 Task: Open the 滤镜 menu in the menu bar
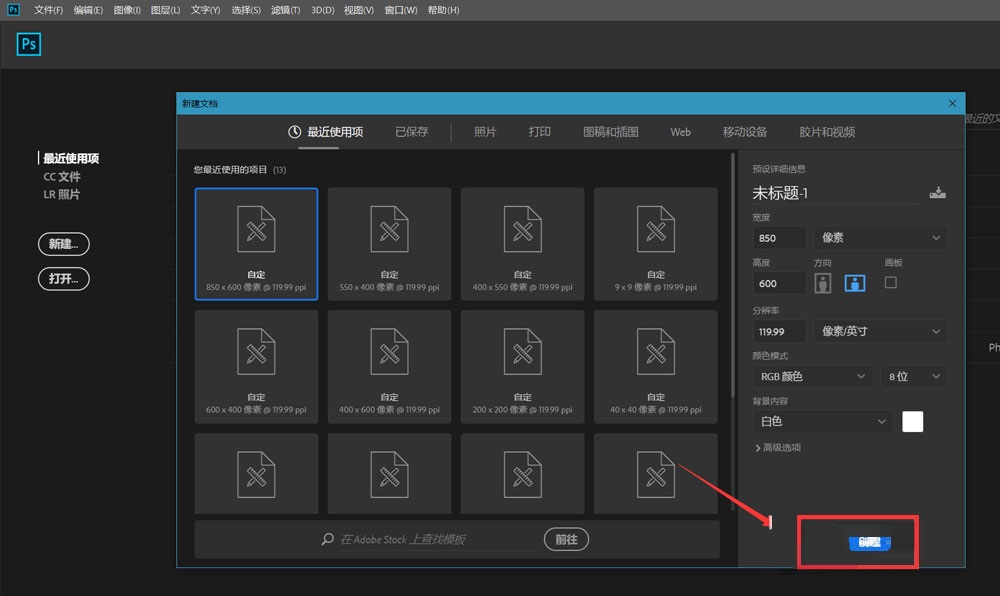[x=283, y=10]
